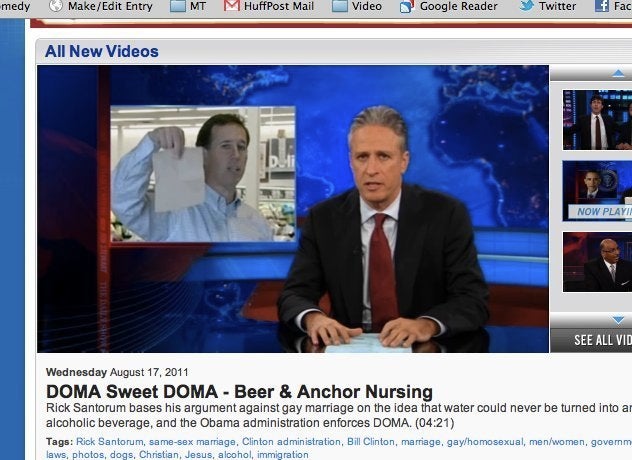Viewport: 632px width, 460px height.
Task: Click the folder icon next to Video
Action: (339, 6)
